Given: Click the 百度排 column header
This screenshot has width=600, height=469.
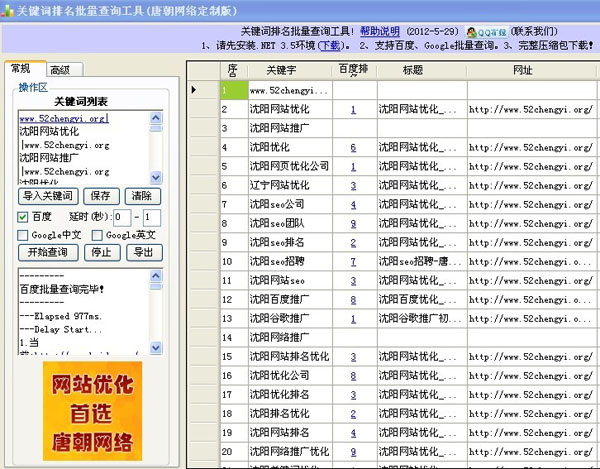Looking at the screenshot, I should [x=354, y=70].
